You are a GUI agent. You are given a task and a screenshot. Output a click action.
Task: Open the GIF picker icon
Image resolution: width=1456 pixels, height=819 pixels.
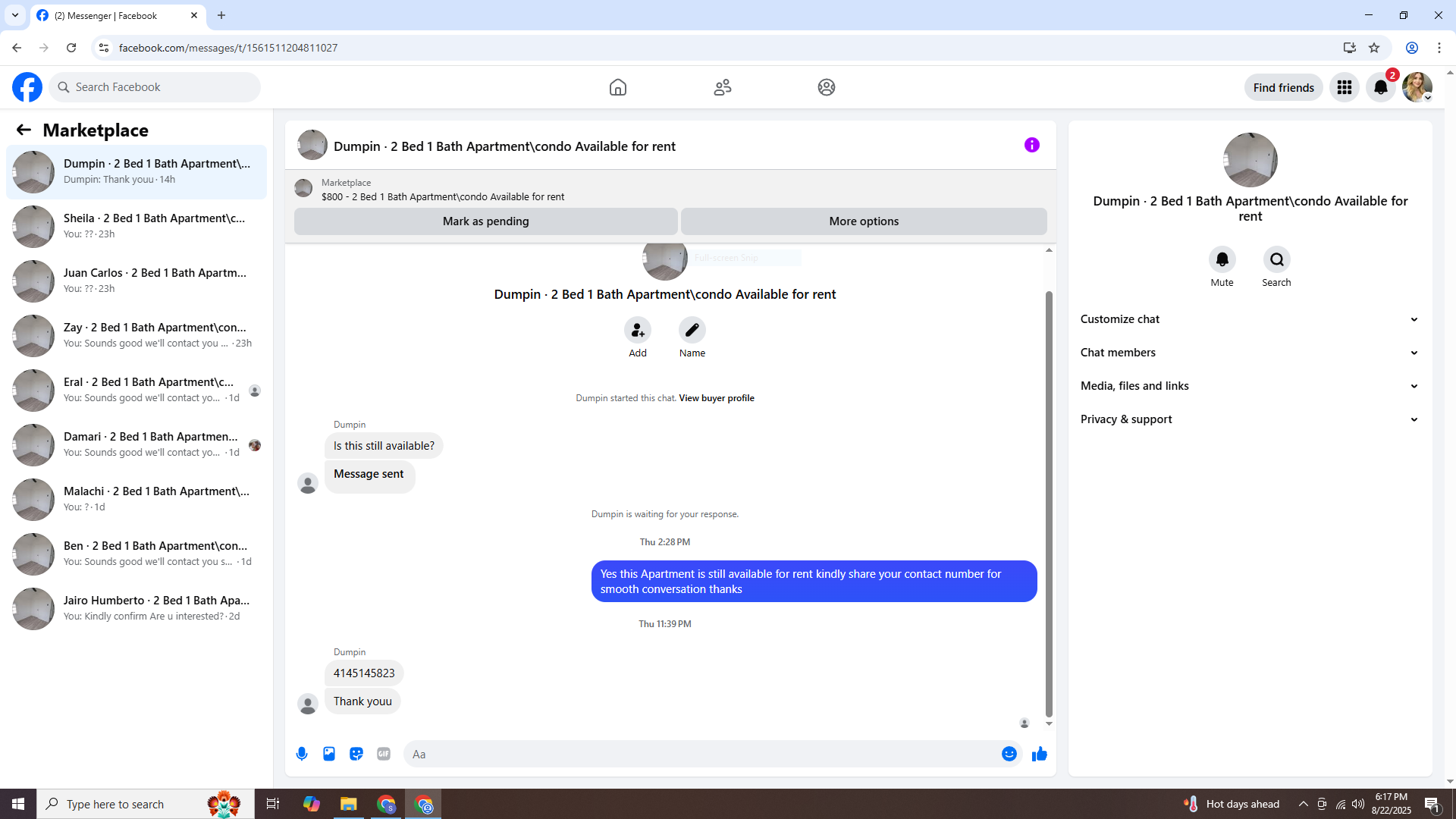point(384,754)
